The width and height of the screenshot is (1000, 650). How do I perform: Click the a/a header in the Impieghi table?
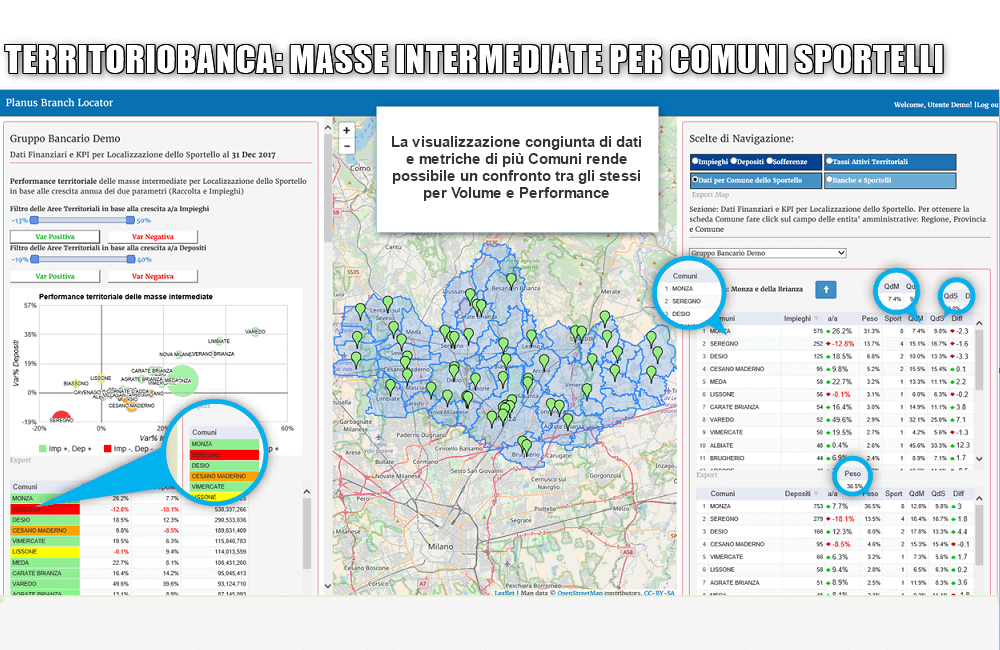coord(832,318)
